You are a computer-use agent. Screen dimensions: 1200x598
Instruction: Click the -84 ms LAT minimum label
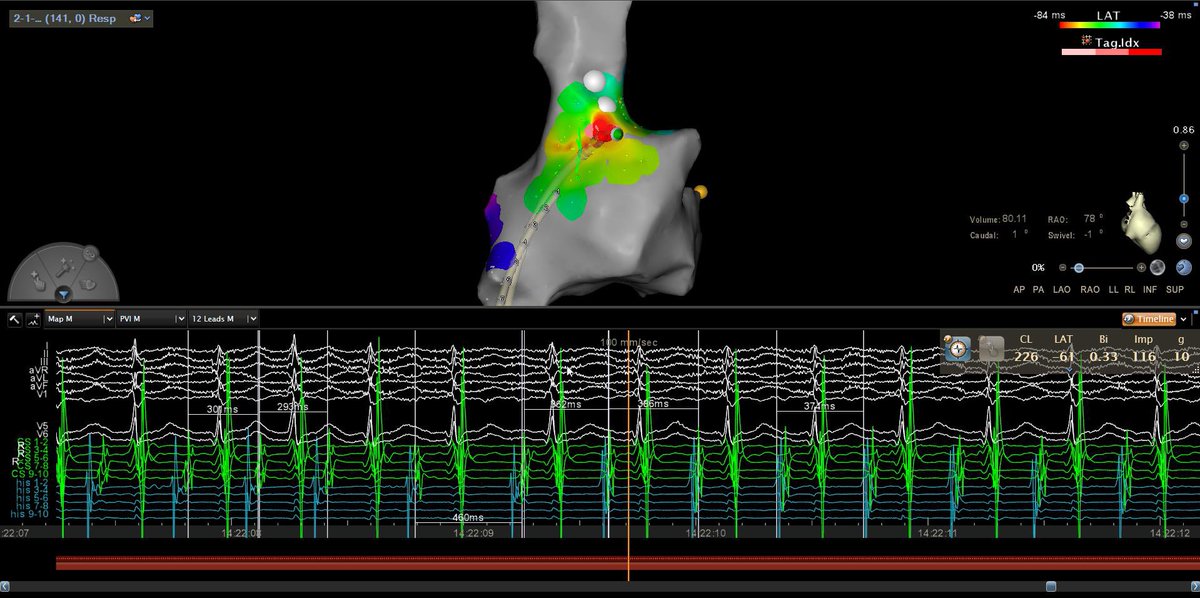pyautogui.click(x=1049, y=14)
